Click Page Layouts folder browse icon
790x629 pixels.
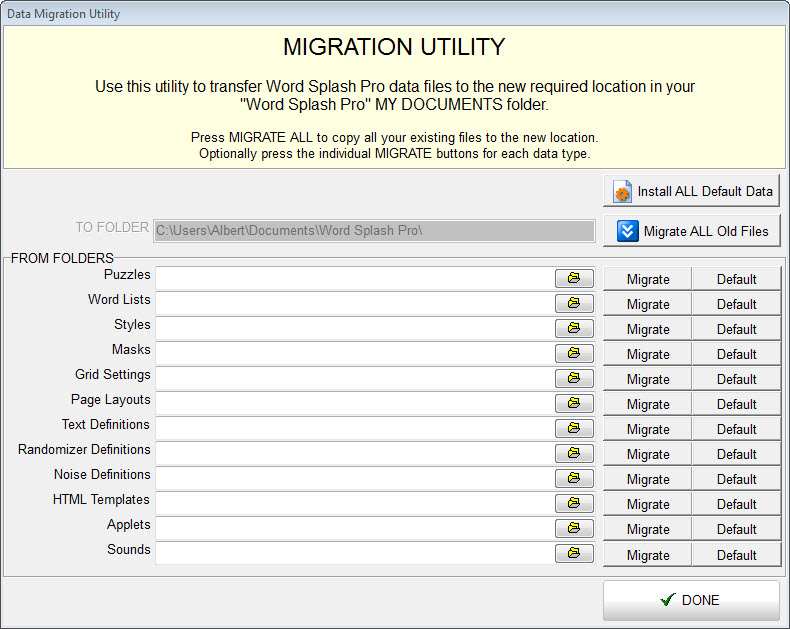574,403
